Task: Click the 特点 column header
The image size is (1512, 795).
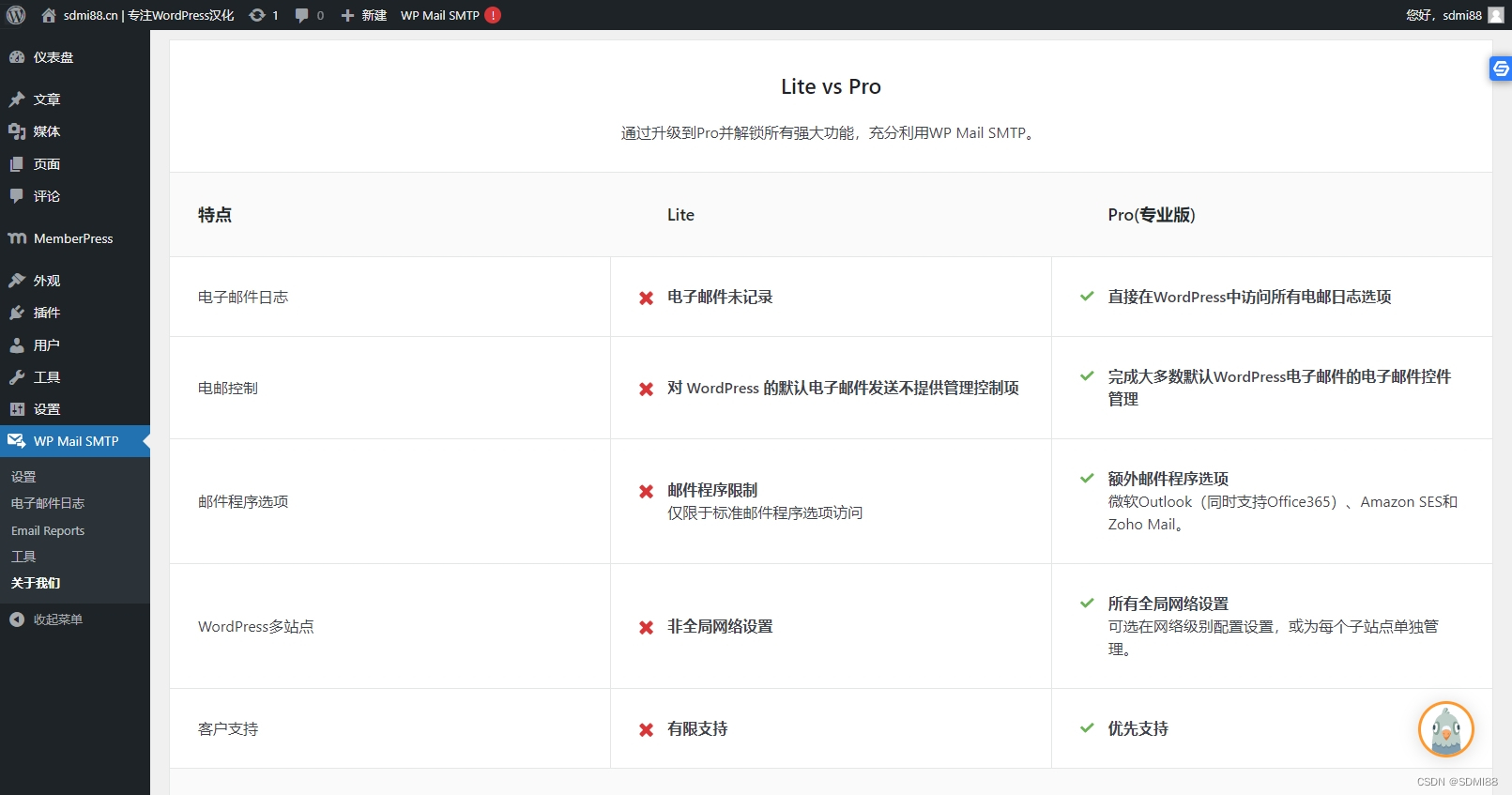Action: (x=215, y=215)
